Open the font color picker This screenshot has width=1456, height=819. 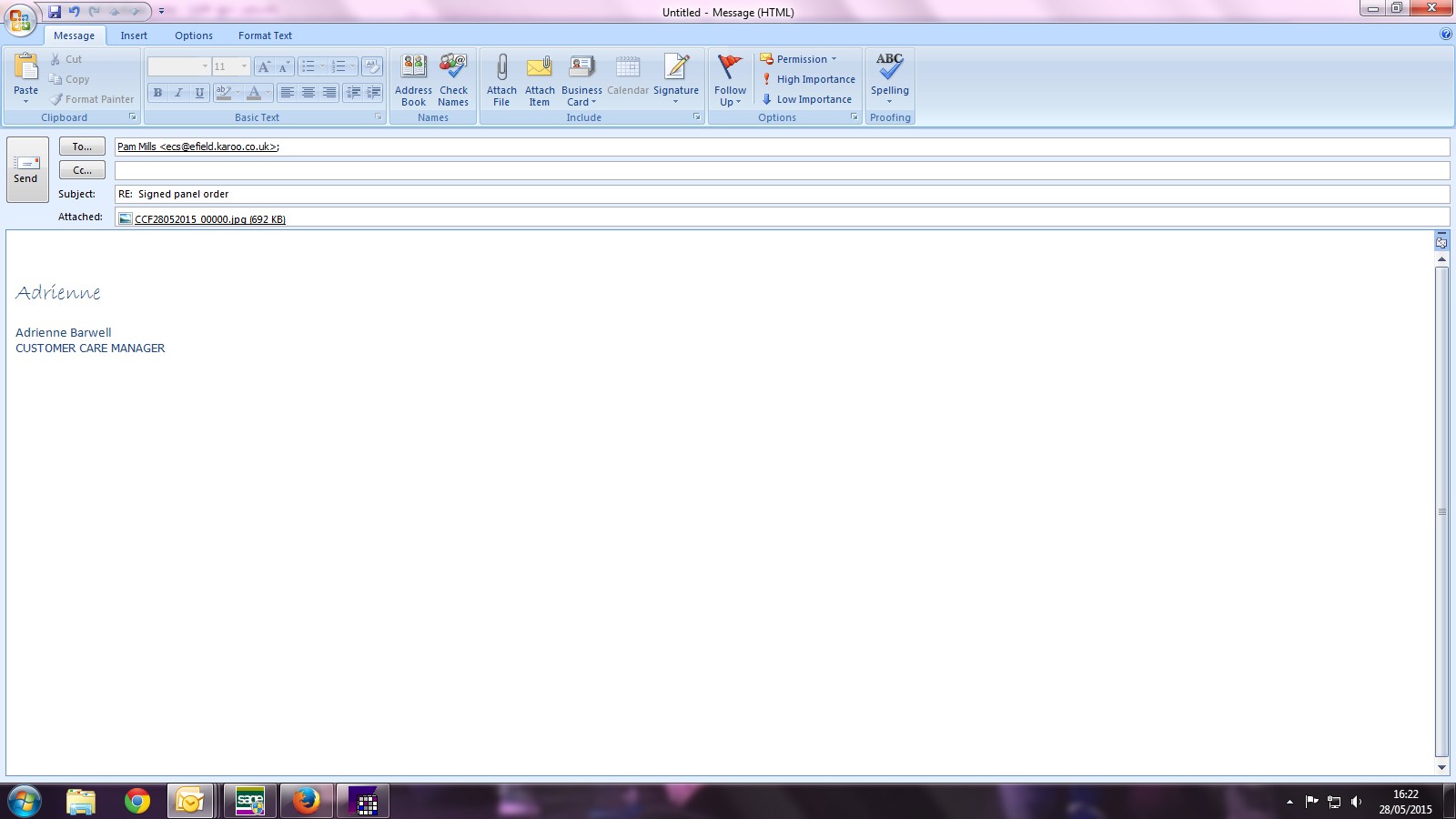[268, 93]
